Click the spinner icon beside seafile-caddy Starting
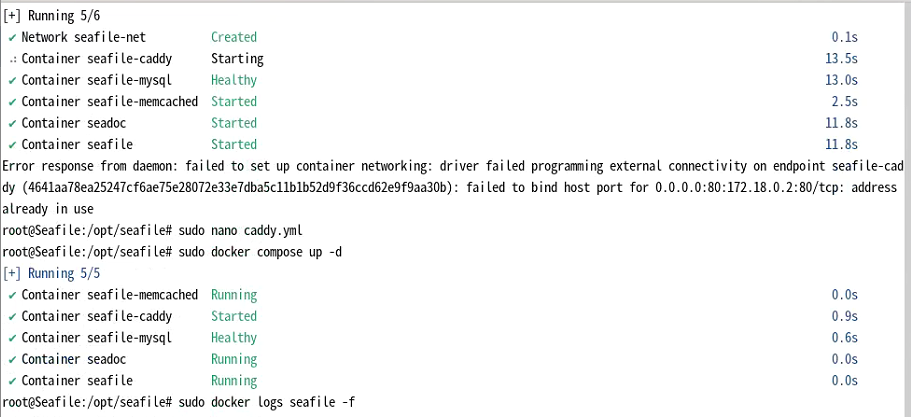Viewport: 911px width, 417px height. (13, 60)
